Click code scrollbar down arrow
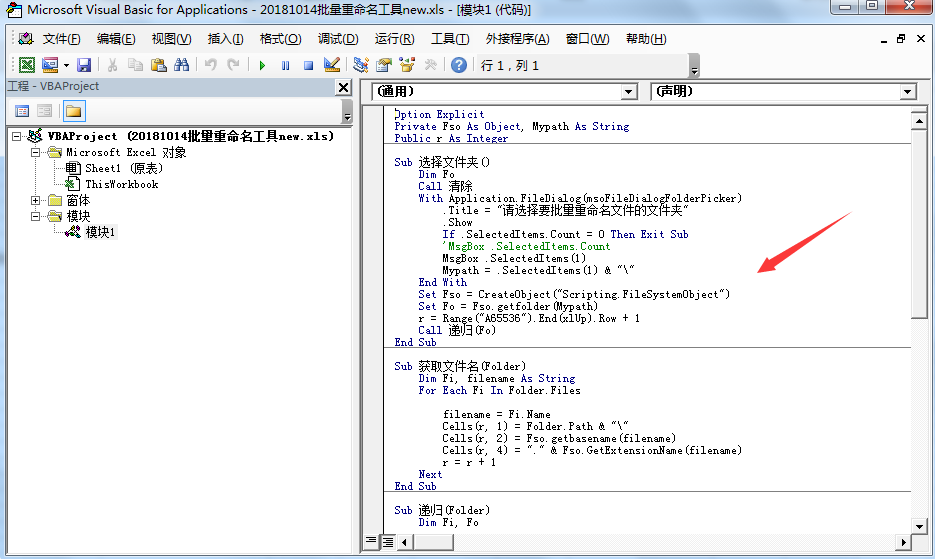Viewport: 935px width, 559px height. pyautogui.click(x=919, y=526)
